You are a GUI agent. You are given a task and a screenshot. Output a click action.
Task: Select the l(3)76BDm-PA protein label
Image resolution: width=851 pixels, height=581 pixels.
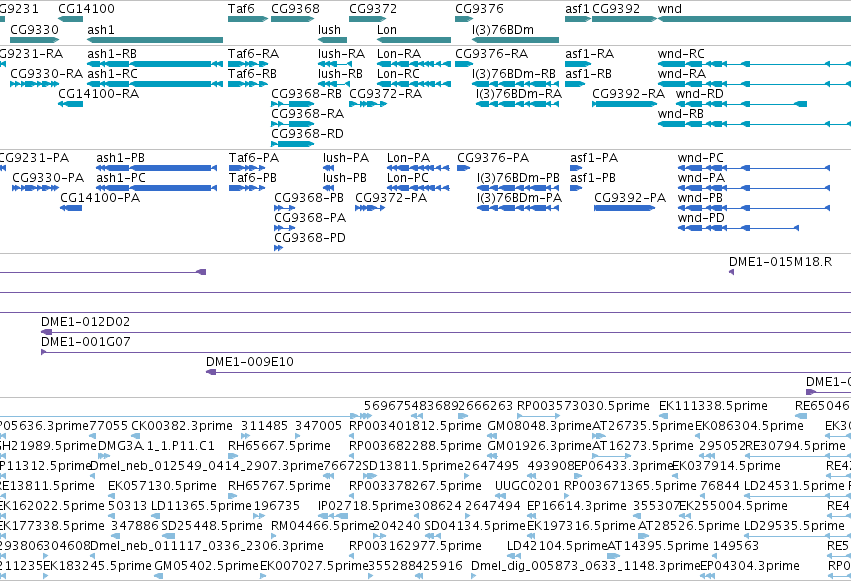tap(519, 198)
